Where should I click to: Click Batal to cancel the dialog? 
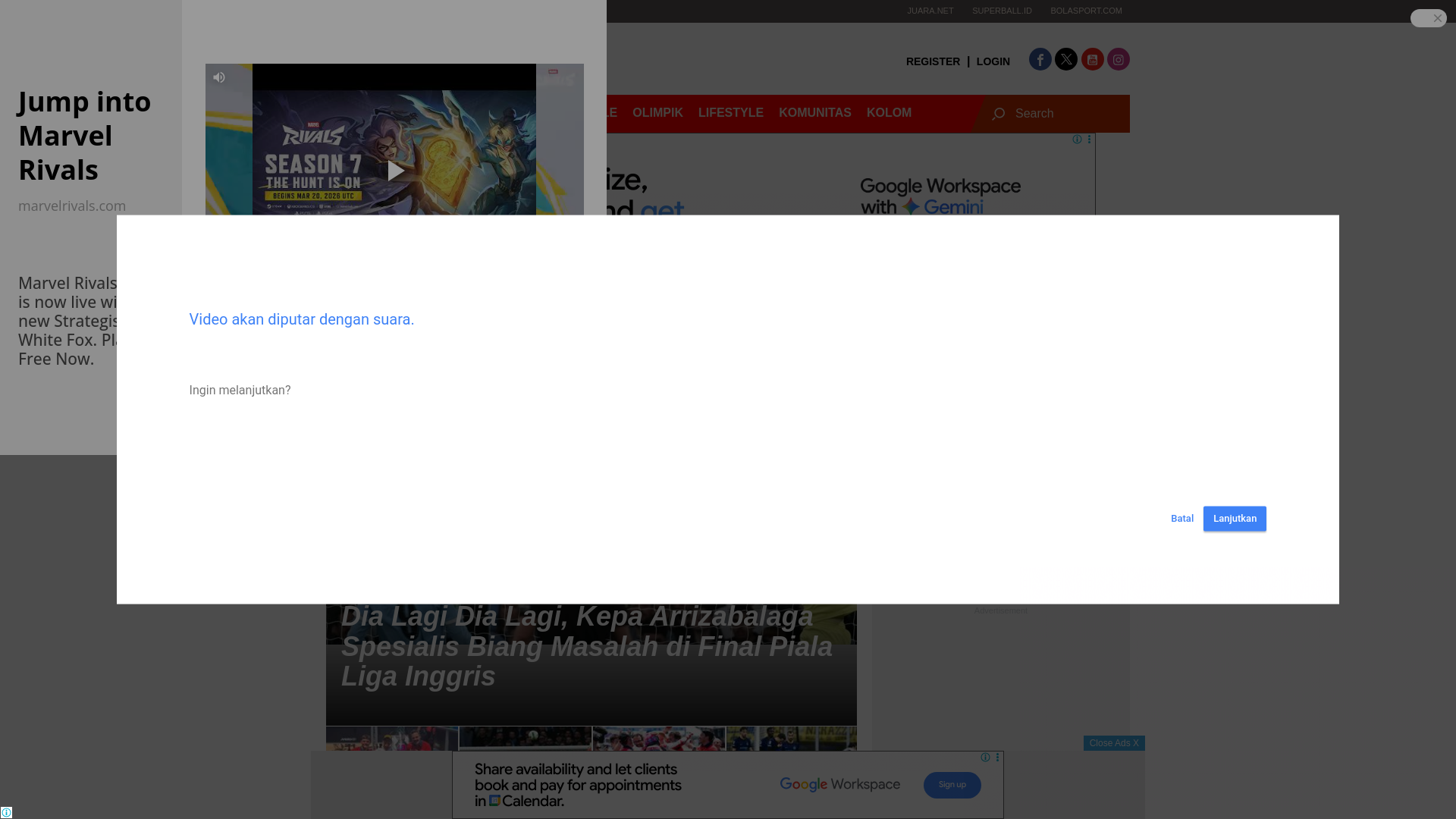click(x=1182, y=519)
